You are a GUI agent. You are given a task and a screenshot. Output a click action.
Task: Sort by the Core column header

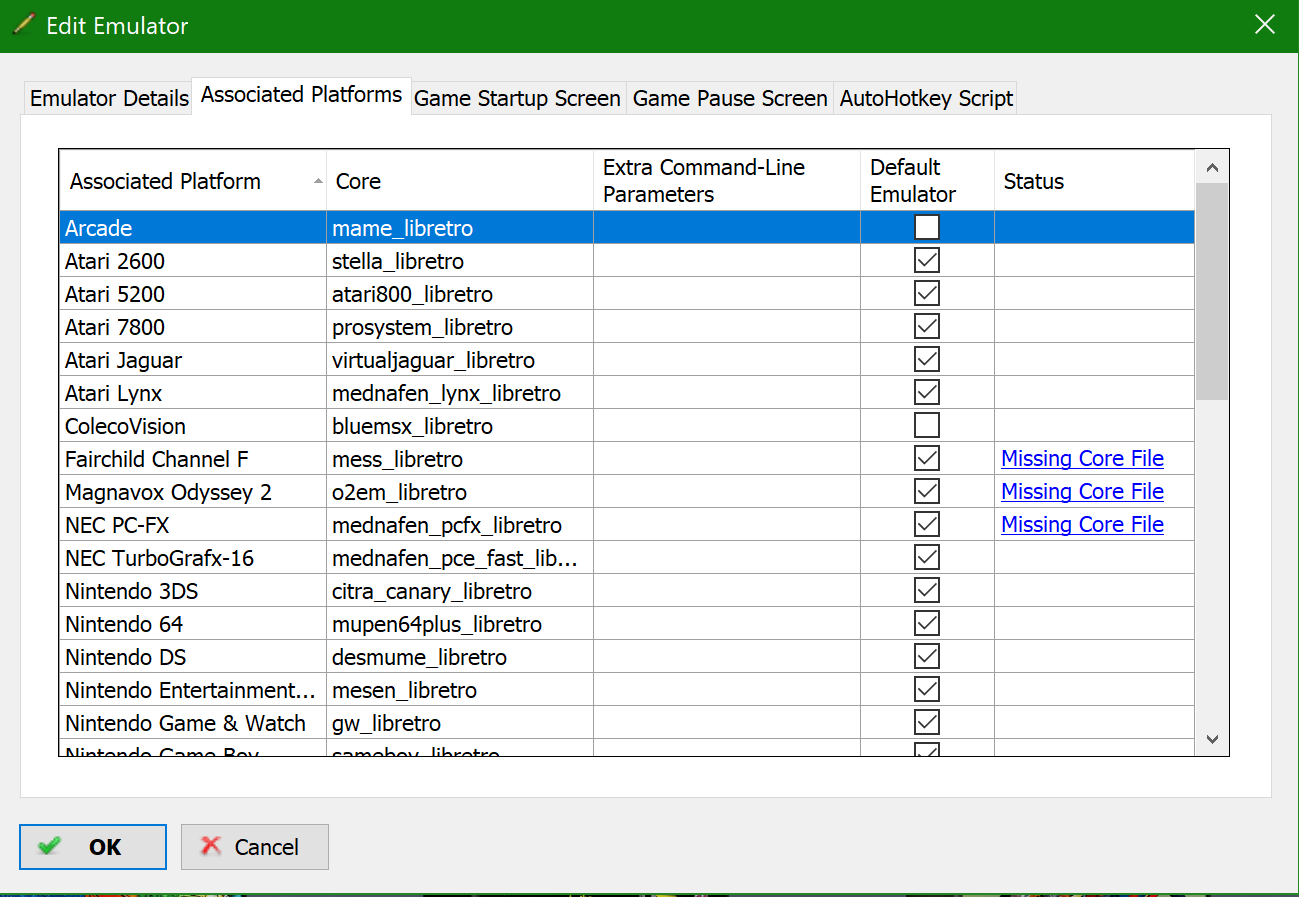pyautogui.click(x=460, y=181)
